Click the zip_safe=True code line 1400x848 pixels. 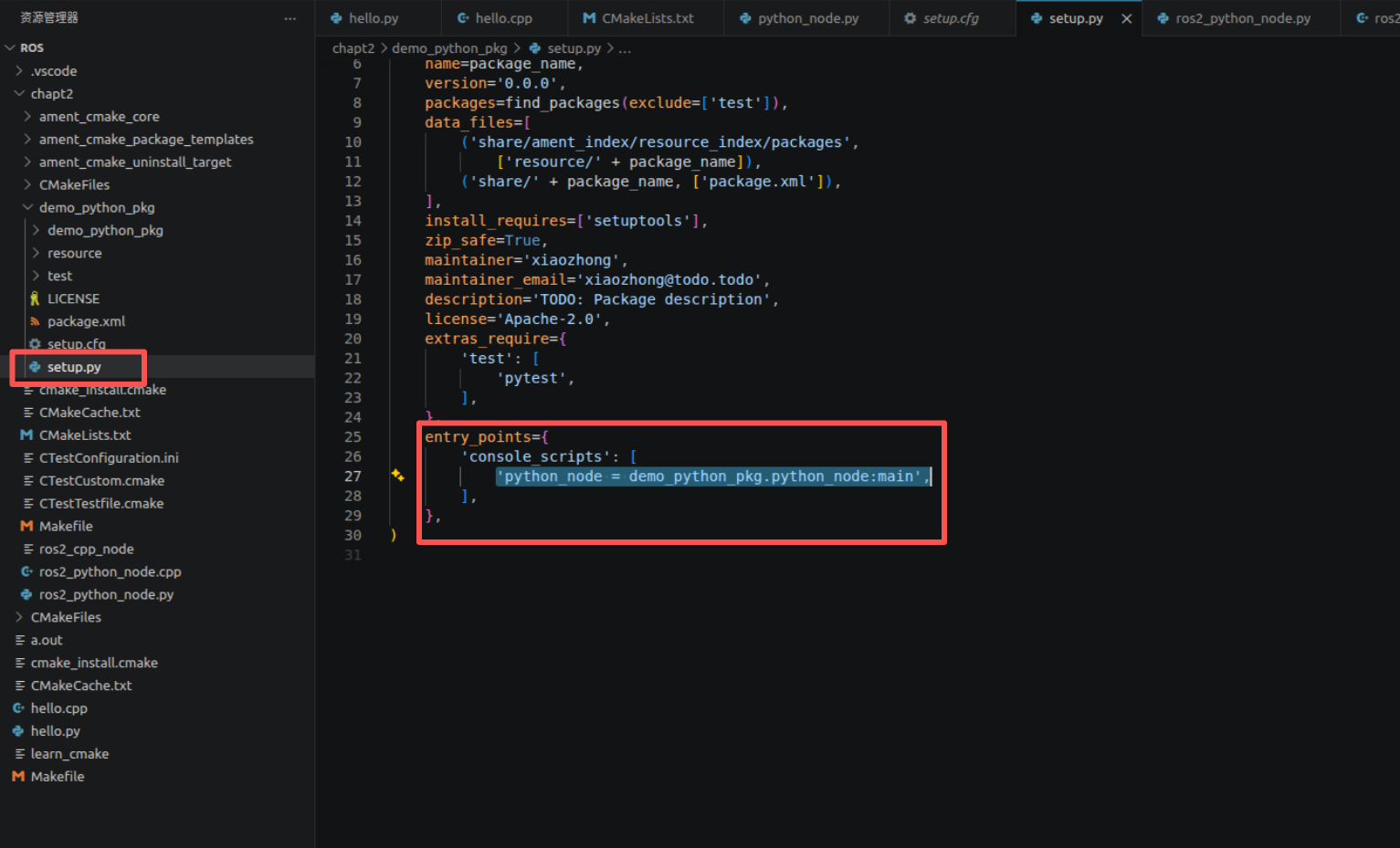click(486, 240)
